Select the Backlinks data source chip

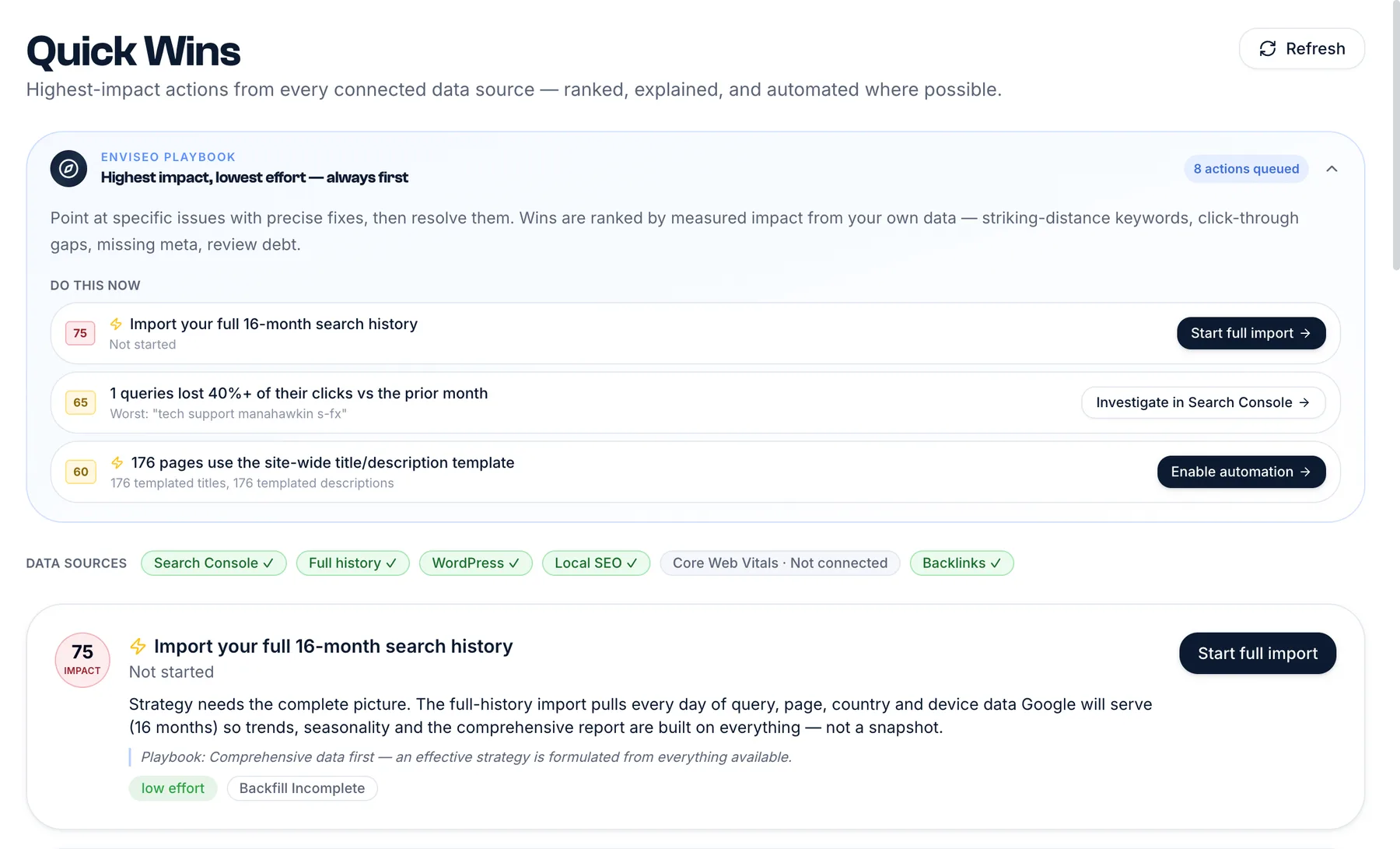coord(962,563)
